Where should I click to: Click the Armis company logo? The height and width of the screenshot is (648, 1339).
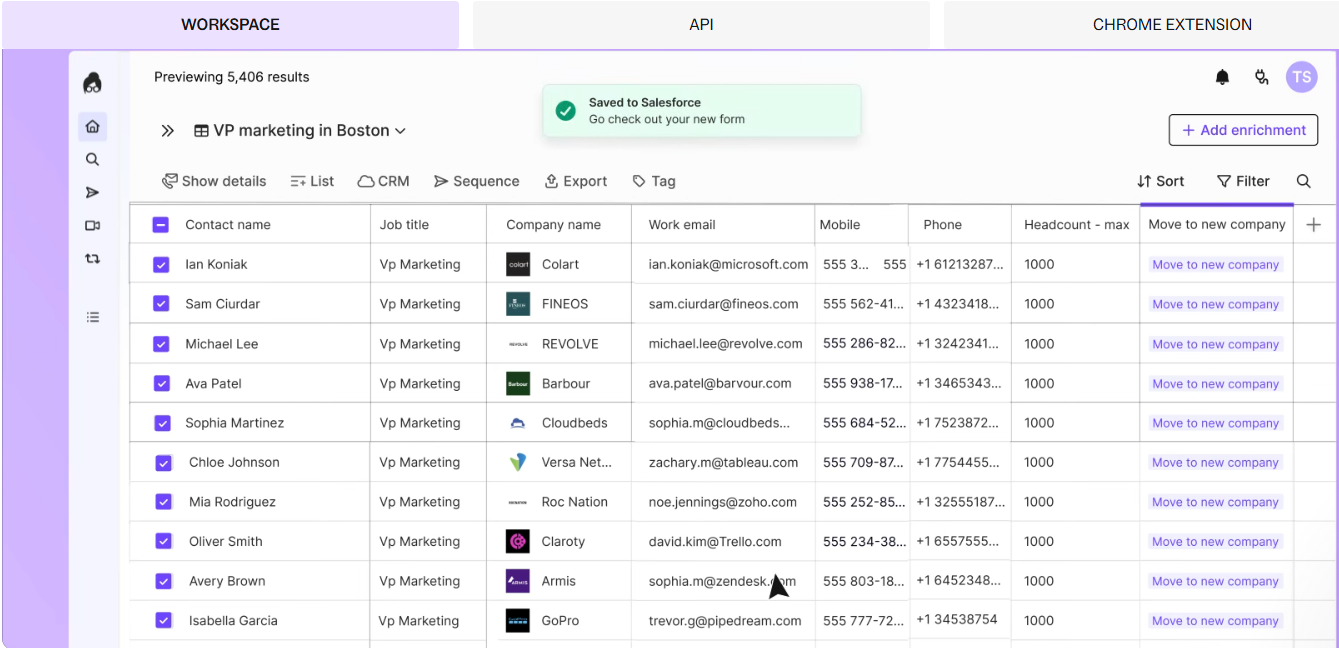pos(518,581)
